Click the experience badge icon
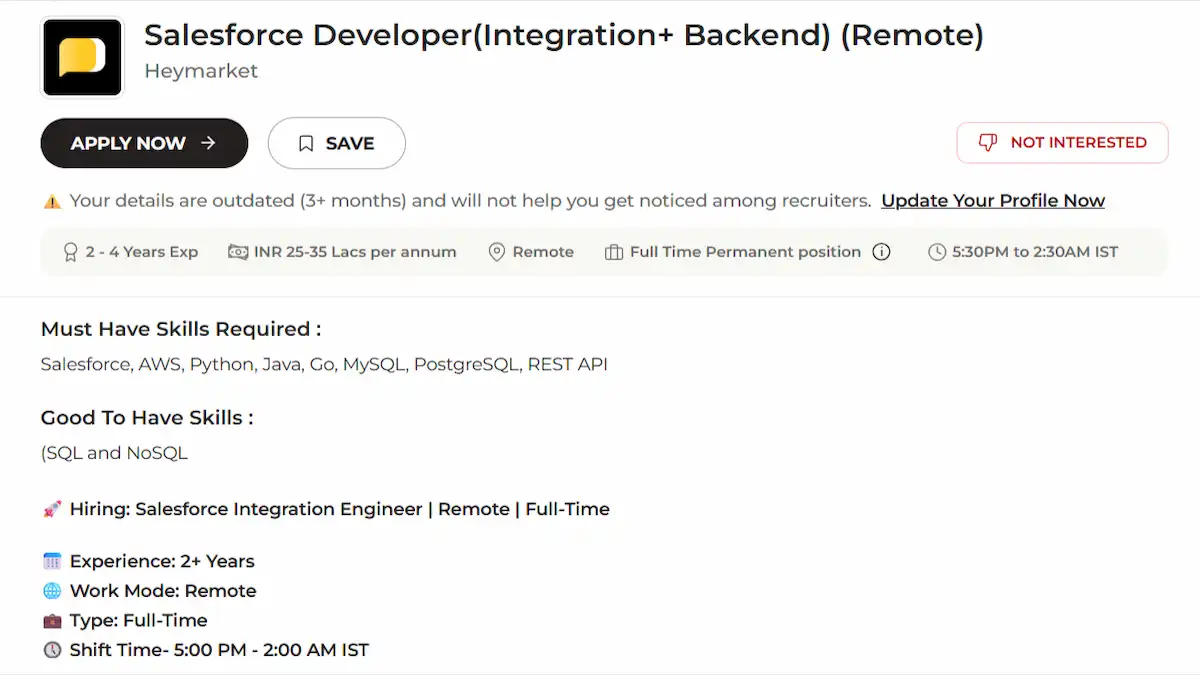This screenshot has width=1200, height=675. point(70,252)
